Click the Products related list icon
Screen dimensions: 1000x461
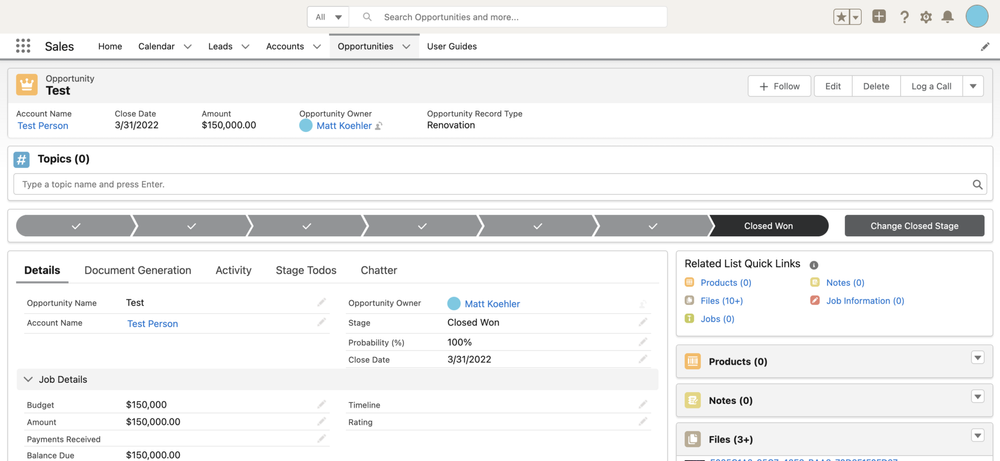693,362
